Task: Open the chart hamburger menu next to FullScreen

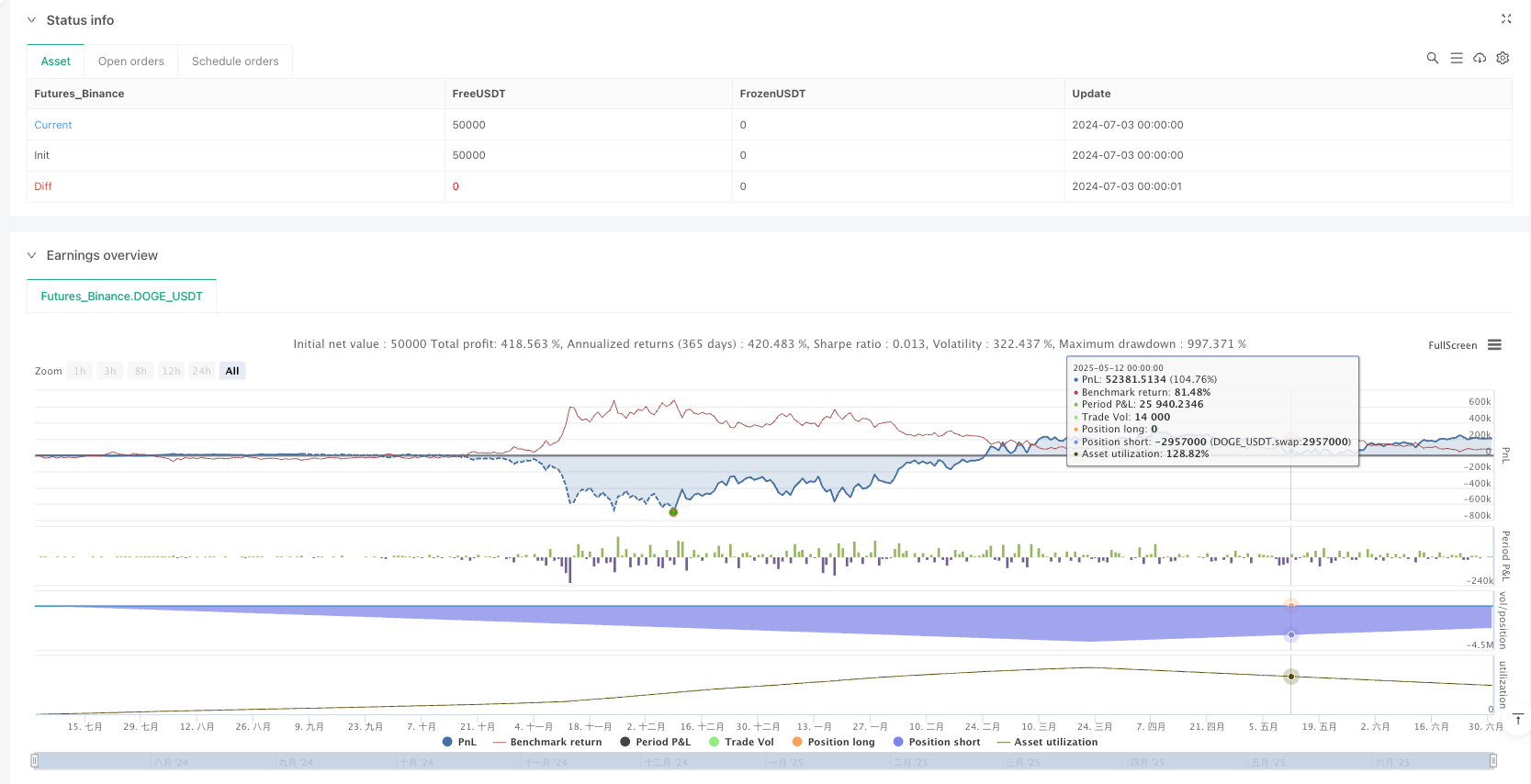Action: tap(1494, 345)
